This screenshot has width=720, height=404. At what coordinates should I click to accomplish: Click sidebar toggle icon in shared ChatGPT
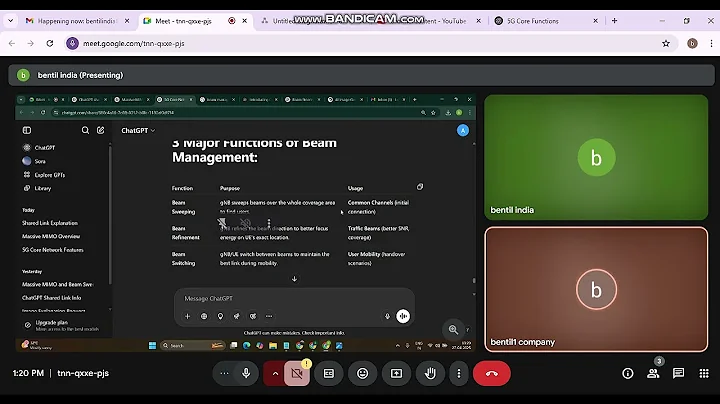point(27,130)
